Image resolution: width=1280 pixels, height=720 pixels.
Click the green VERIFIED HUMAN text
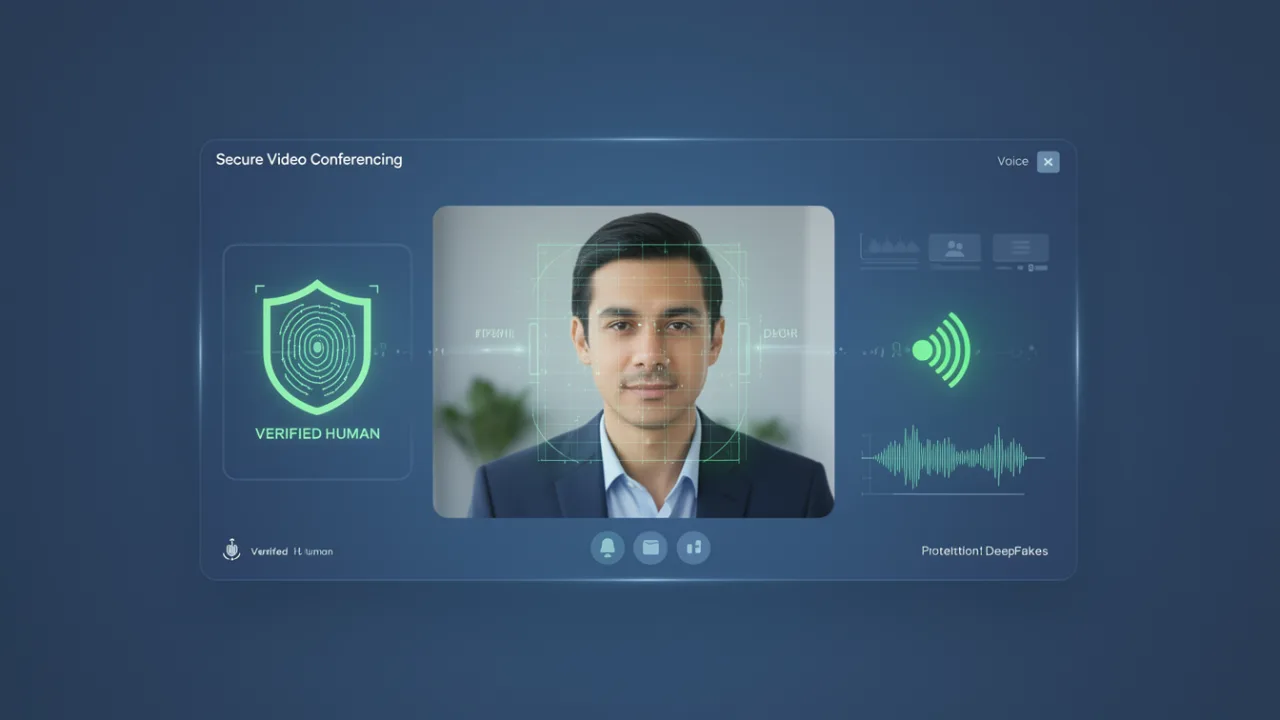click(317, 433)
